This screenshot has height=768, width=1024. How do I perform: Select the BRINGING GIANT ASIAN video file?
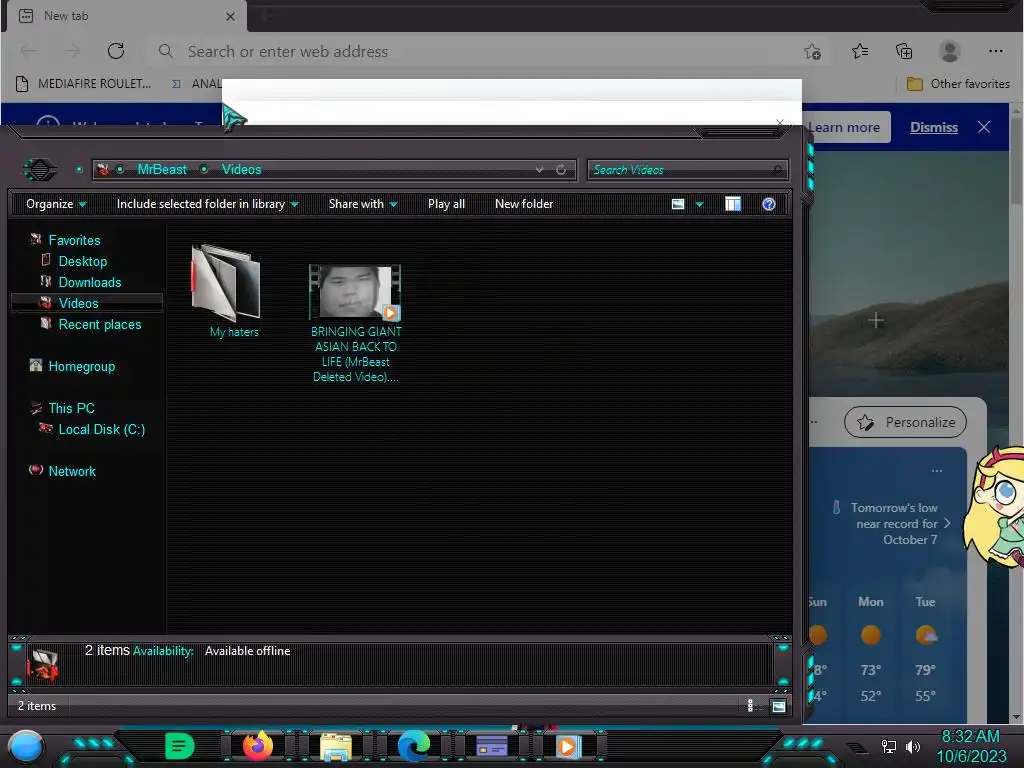pyautogui.click(x=356, y=323)
